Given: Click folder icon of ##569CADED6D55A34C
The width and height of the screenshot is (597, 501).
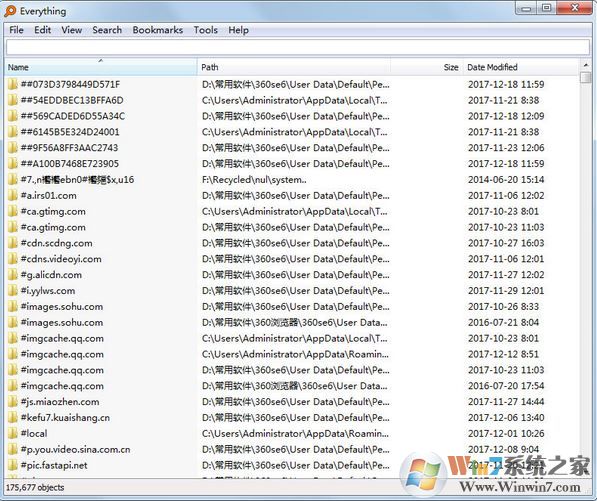Looking at the screenshot, I should tap(13, 116).
